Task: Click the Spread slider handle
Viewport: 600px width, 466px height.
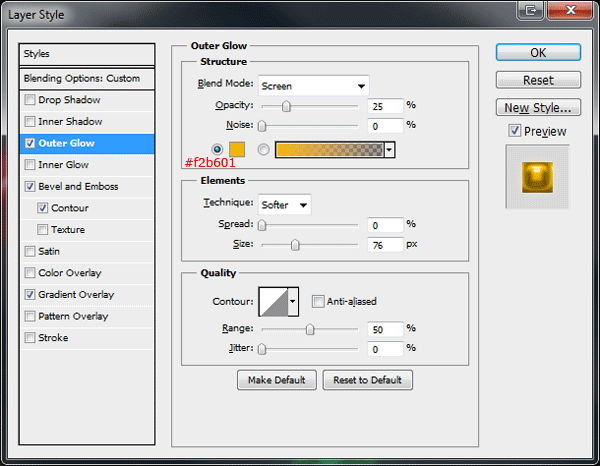Action: pos(262,225)
